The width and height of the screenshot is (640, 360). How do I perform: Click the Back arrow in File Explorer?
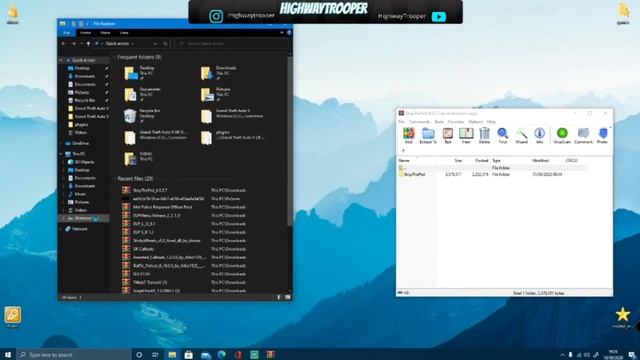(64, 44)
